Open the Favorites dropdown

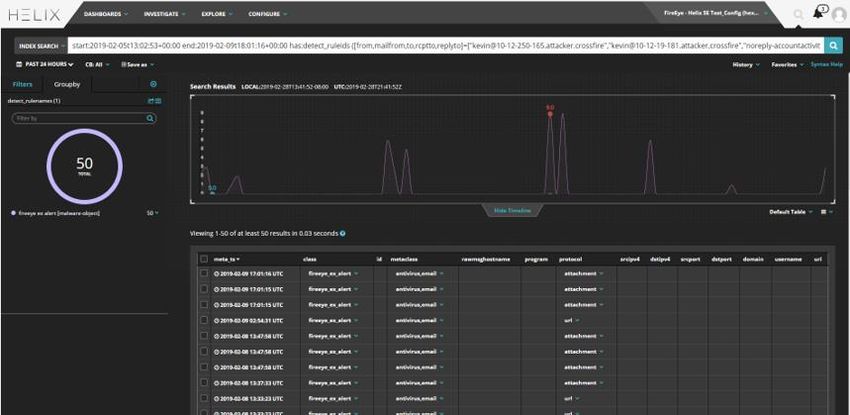pos(788,64)
